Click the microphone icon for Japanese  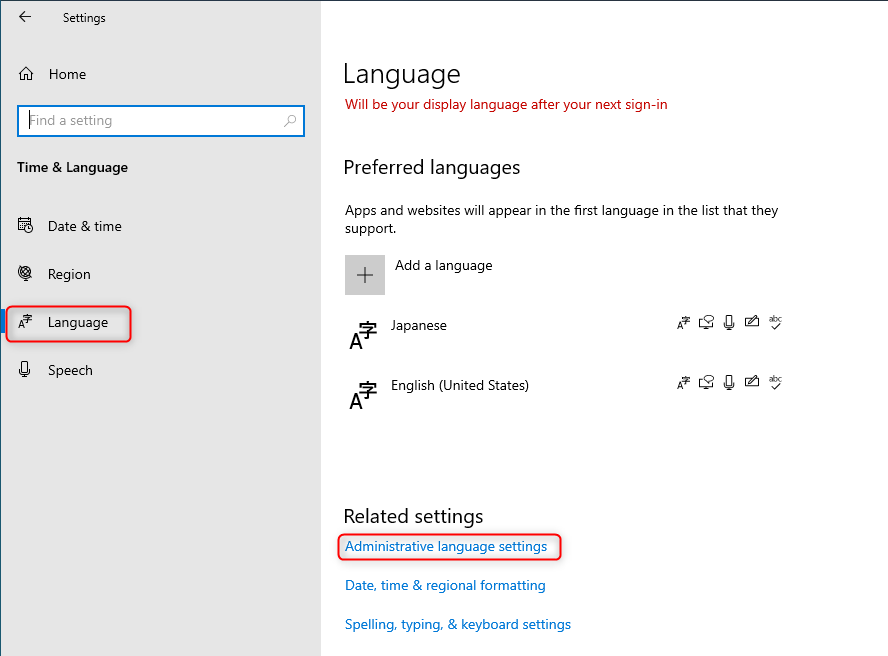[729, 322]
